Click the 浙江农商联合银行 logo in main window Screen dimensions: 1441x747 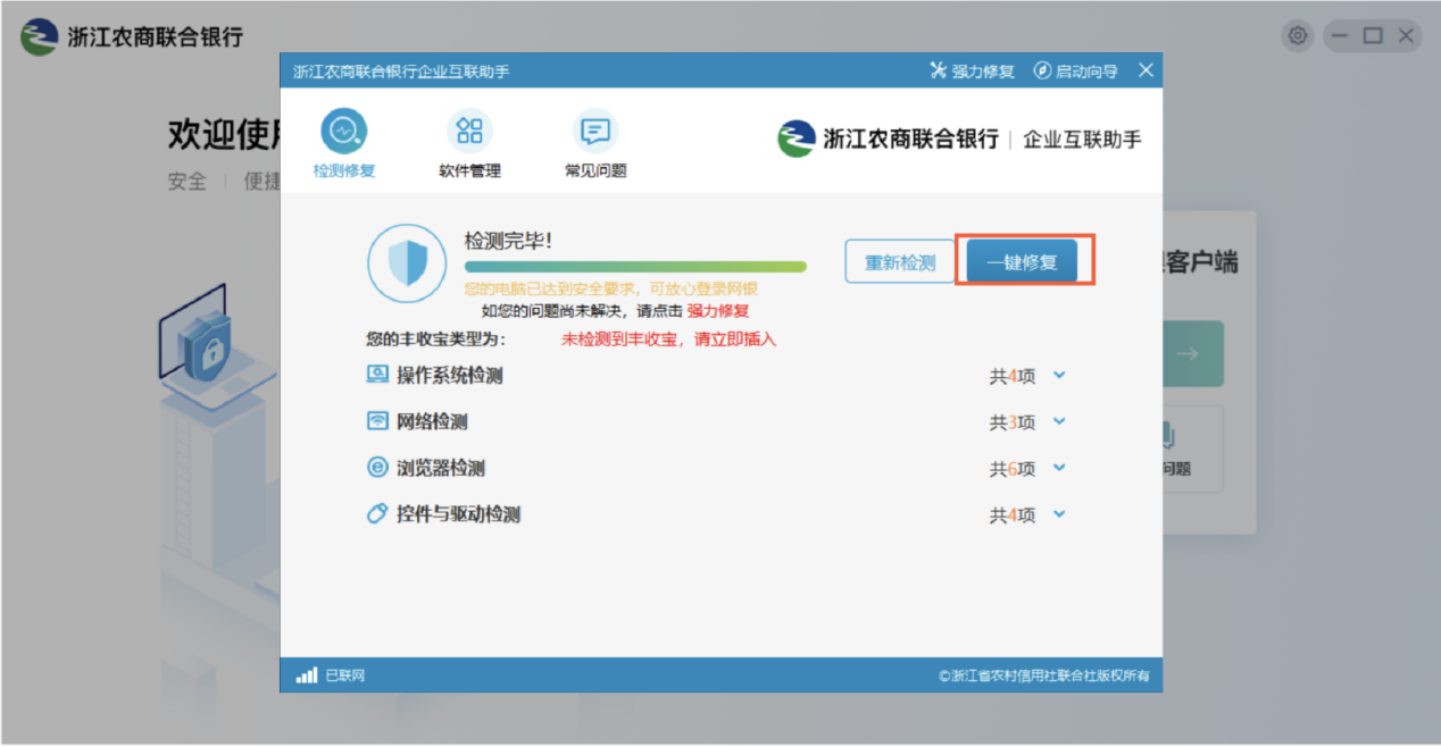click(x=132, y=37)
